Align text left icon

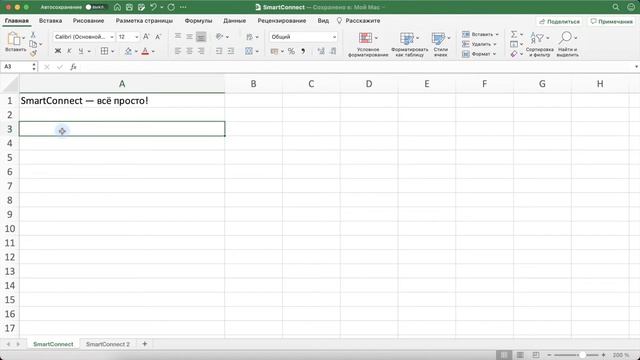pyautogui.click(x=178, y=51)
